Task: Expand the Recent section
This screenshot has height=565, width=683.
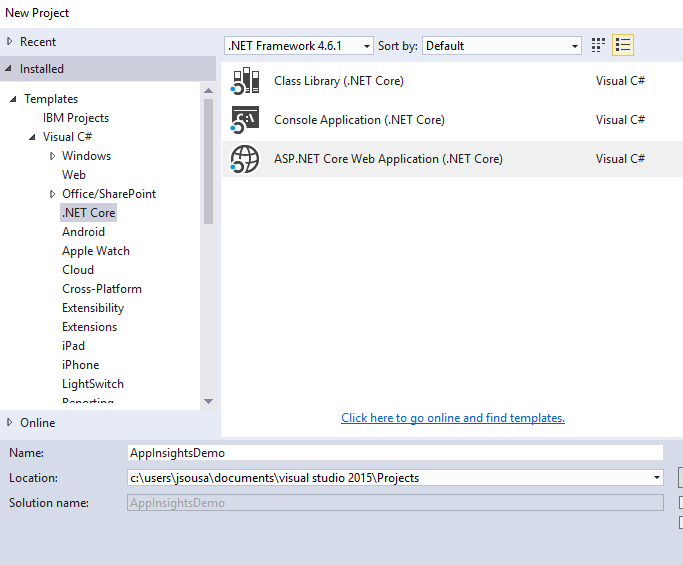Action: [10, 41]
